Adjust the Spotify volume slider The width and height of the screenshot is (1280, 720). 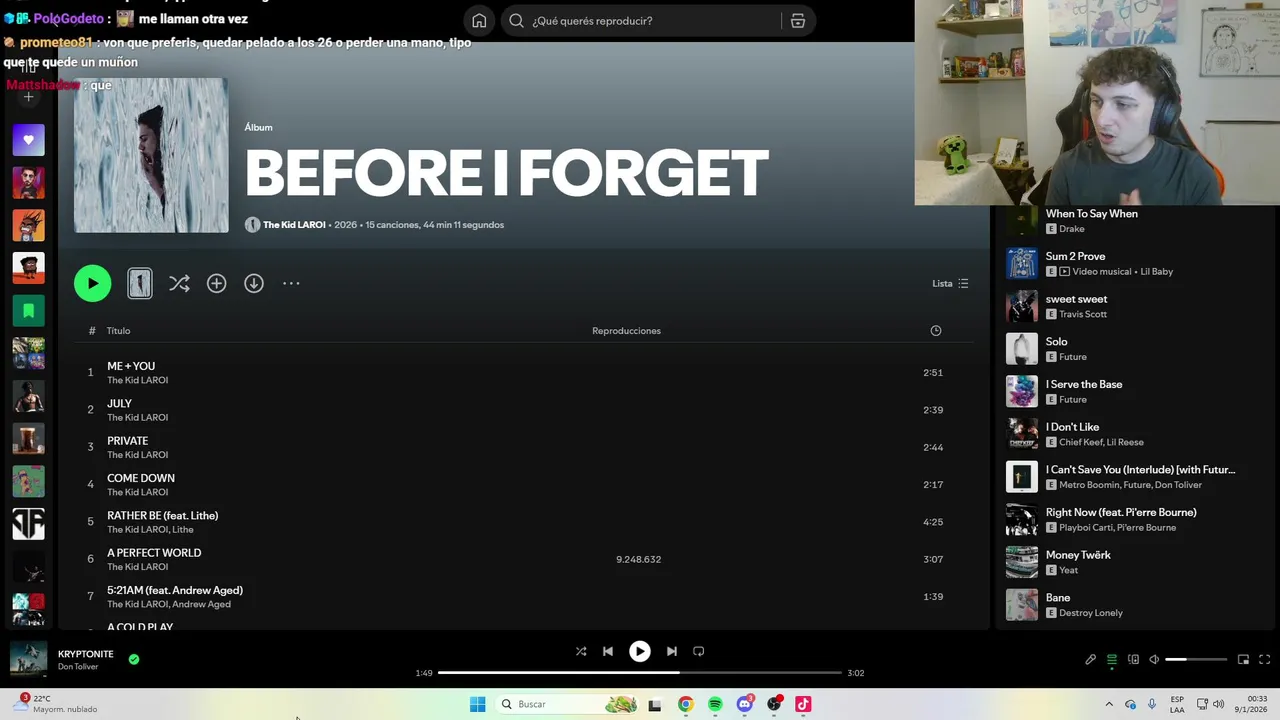tap(1196, 659)
